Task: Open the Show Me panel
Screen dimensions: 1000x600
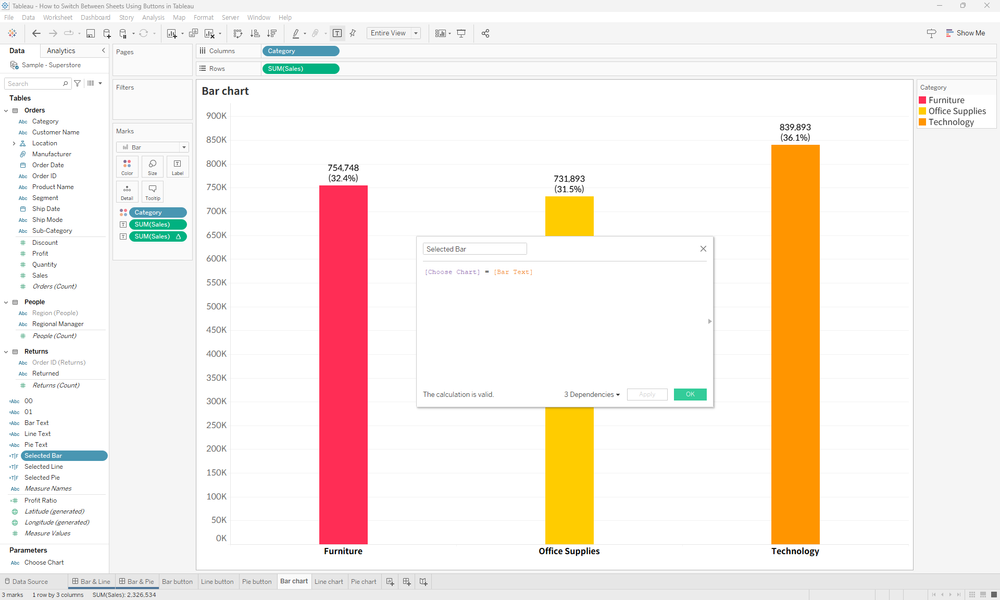Action: pos(963,32)
